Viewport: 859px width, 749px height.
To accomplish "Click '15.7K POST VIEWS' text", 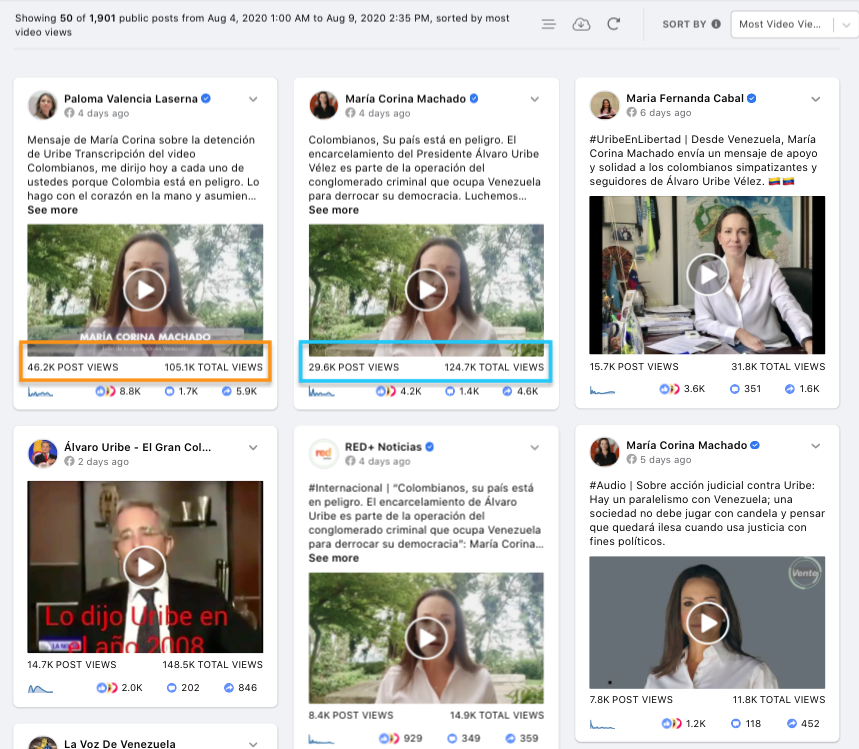I will click(634, 367).
